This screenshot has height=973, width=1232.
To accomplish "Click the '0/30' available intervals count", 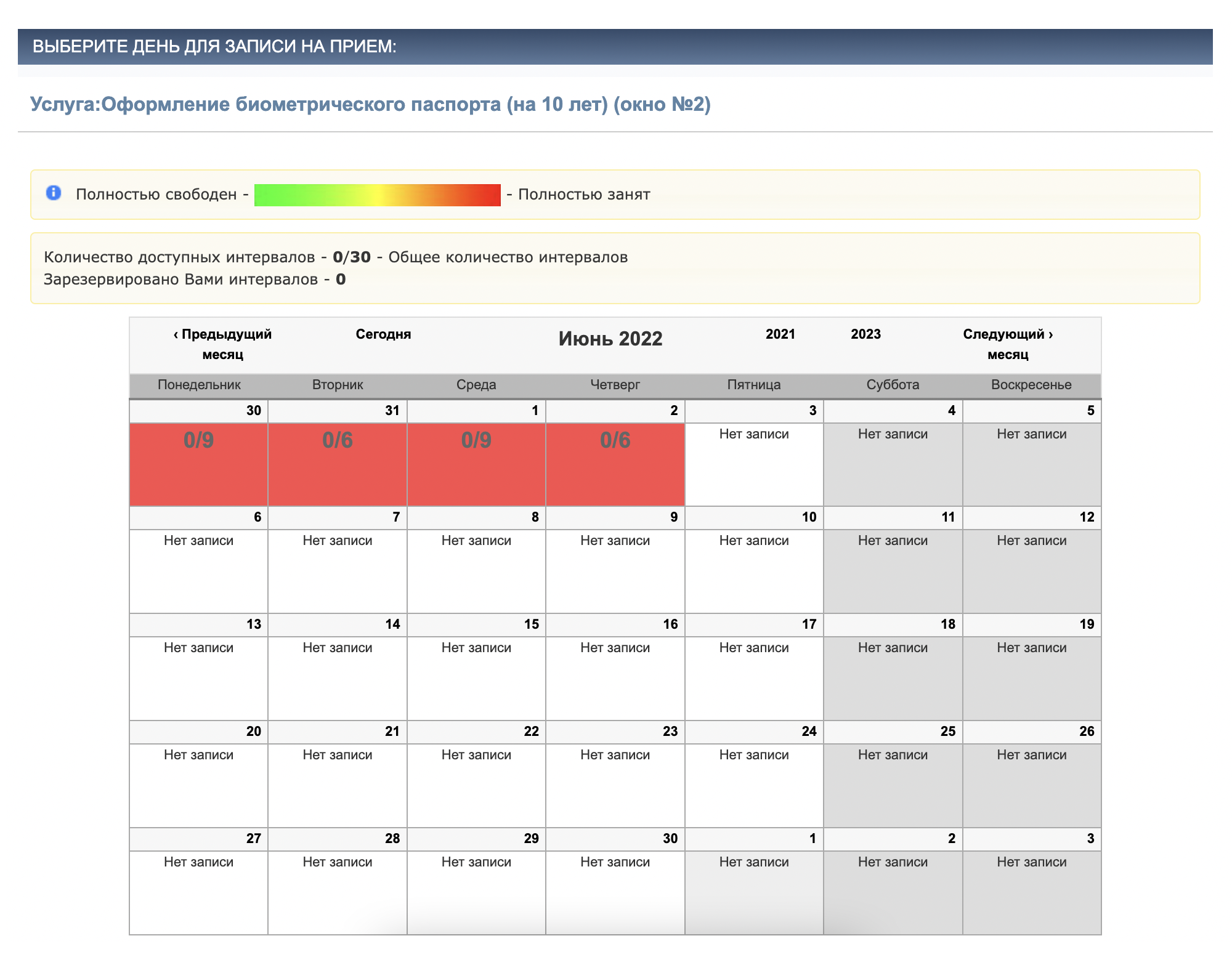I will pyautogui.click(x=352, y=257).
